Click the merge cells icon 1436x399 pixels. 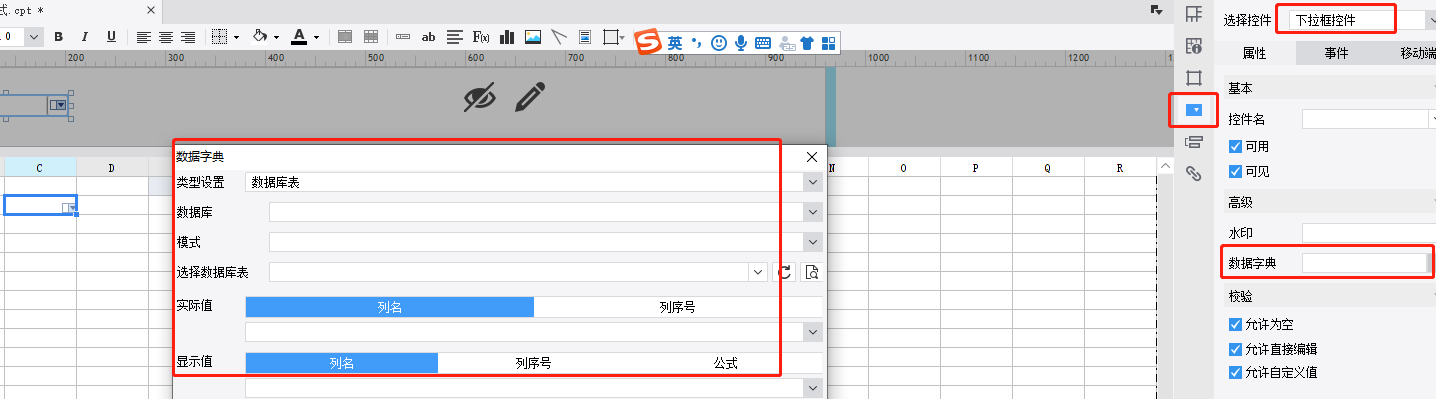[345, 37]
